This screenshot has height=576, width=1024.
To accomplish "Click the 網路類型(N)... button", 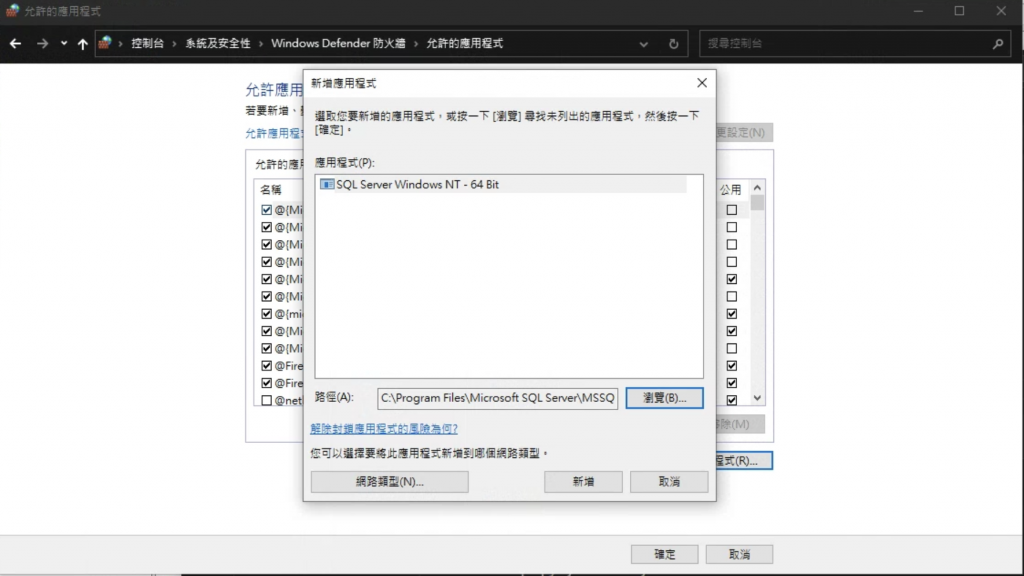I will pyautogui.click(x=389, y=481).
